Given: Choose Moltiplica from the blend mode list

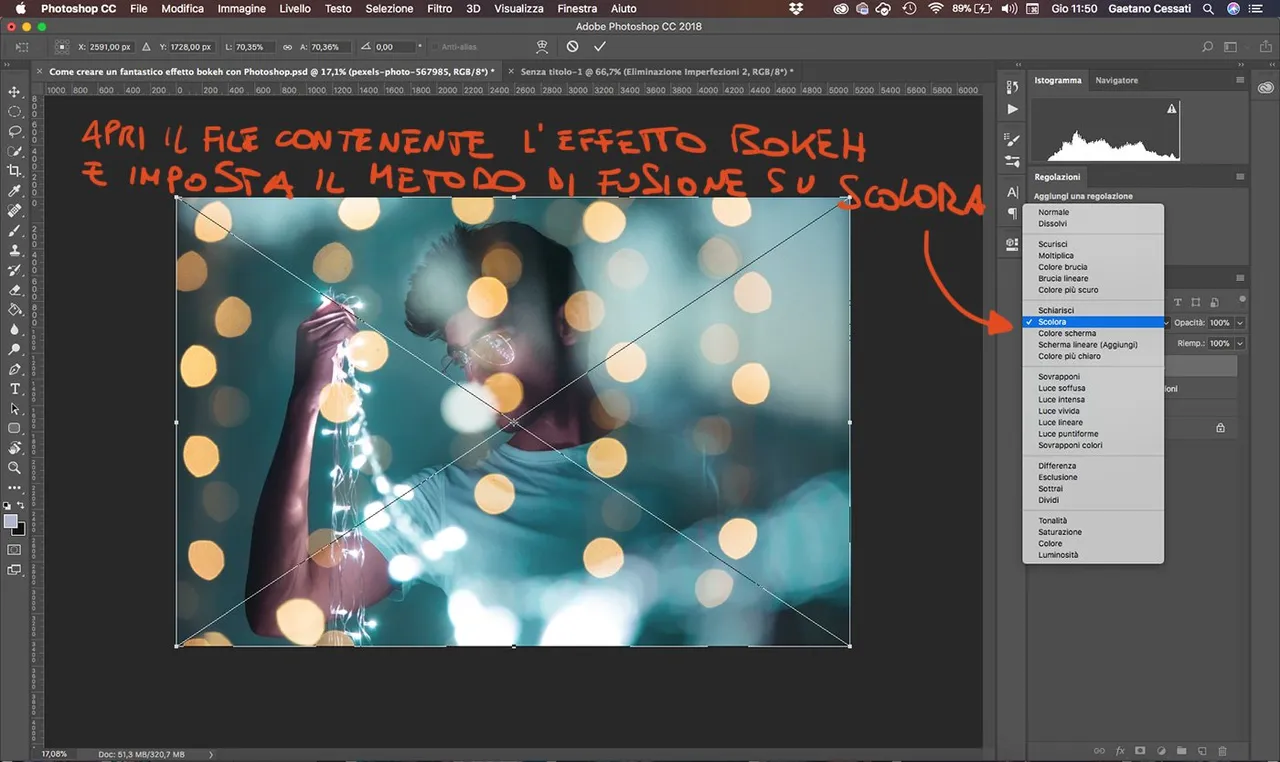Looking at the screenshot, I should (1056, 256).
